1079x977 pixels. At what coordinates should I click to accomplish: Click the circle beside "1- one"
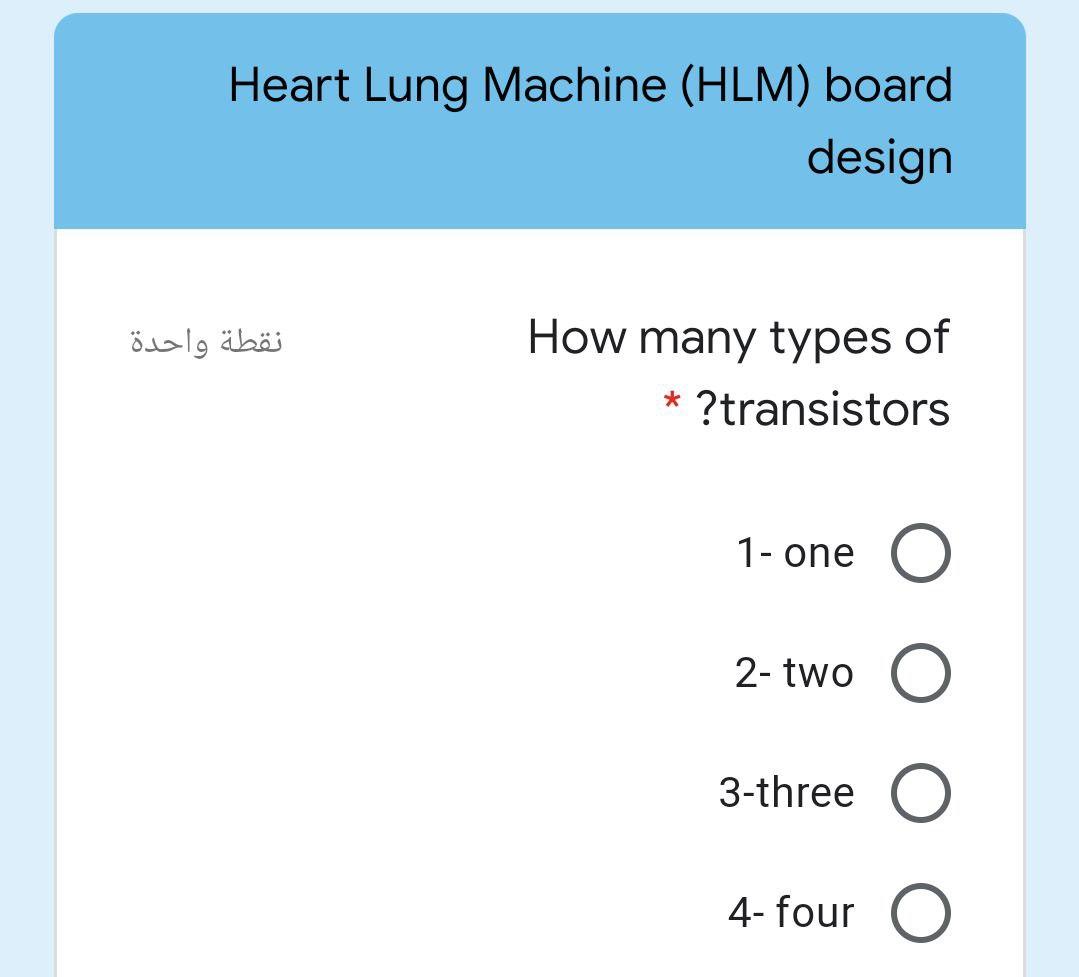point(919,551)
